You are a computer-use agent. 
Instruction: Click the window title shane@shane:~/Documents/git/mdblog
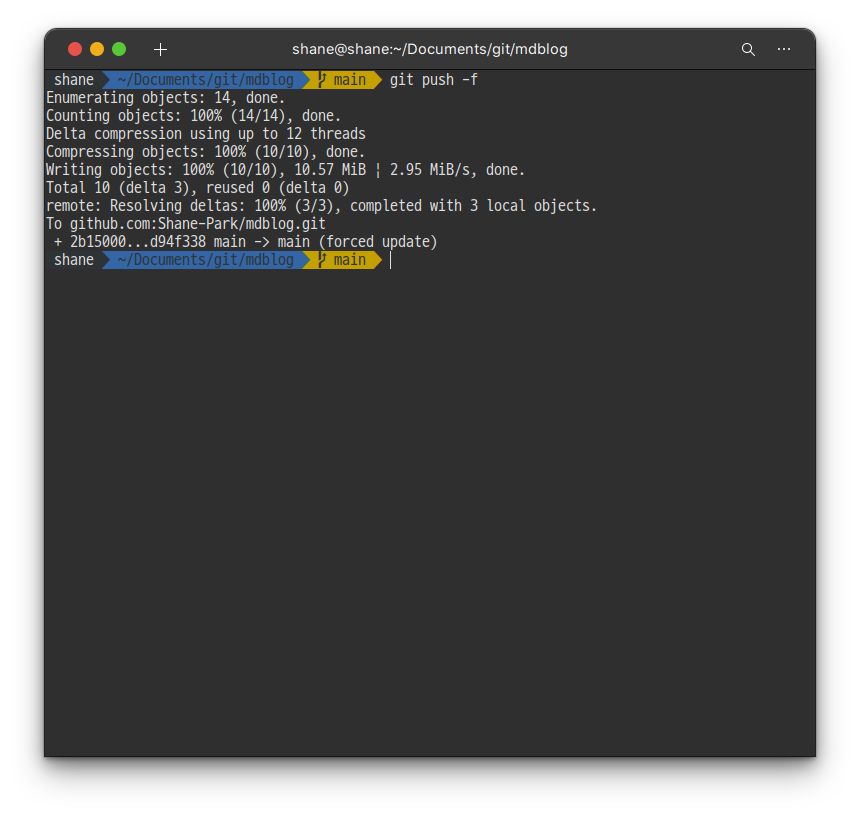430,49
